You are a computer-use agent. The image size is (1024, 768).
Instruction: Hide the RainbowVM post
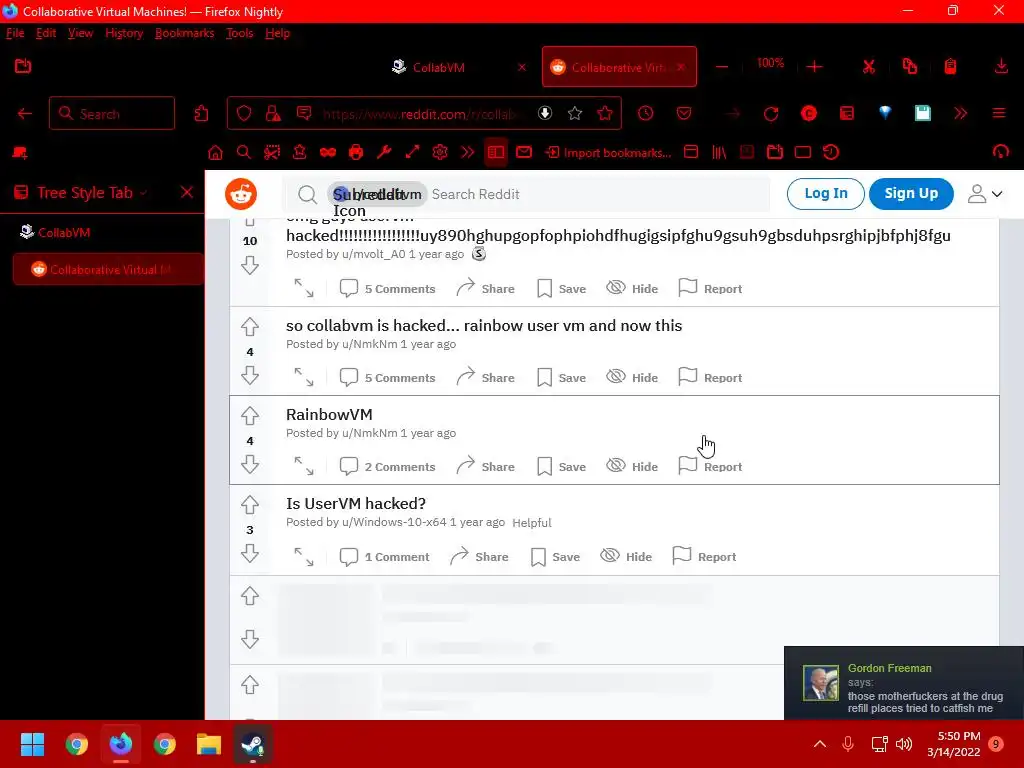632,466
